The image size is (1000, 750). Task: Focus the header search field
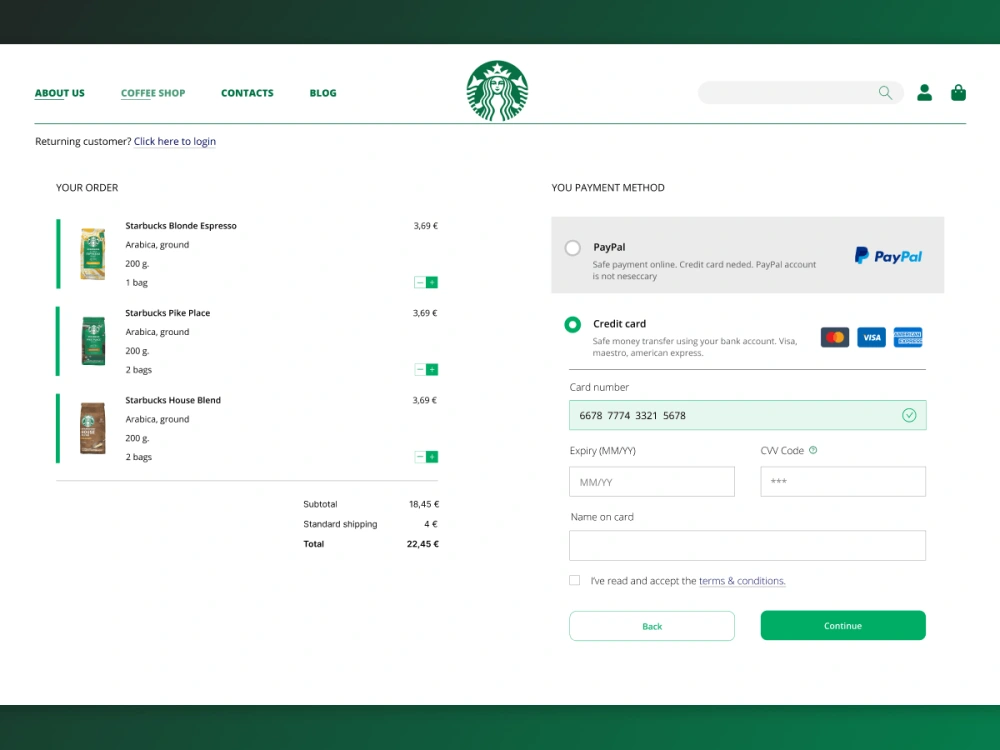[x=800, y=93]
